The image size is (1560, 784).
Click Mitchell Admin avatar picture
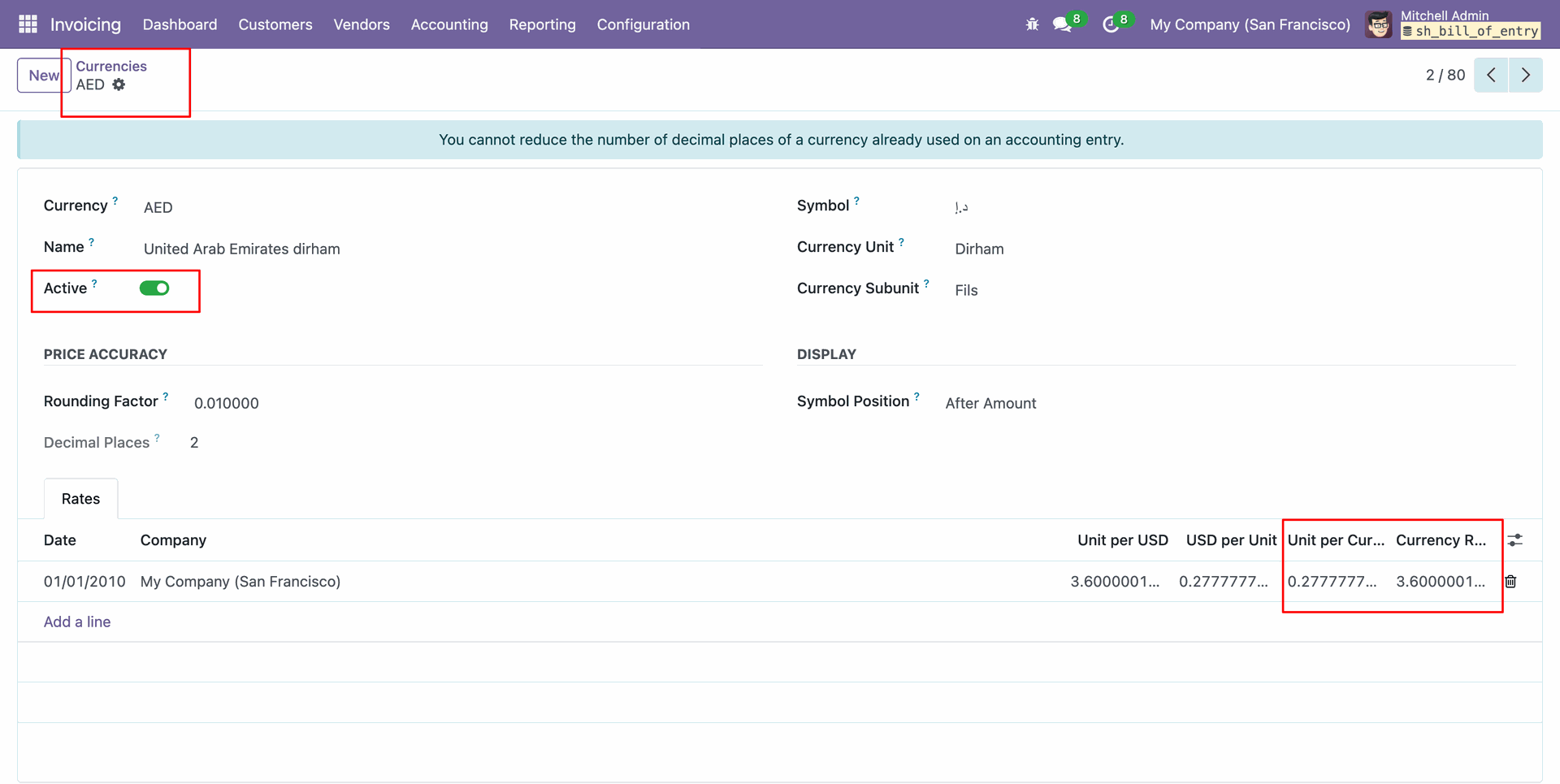point(1379,24)
